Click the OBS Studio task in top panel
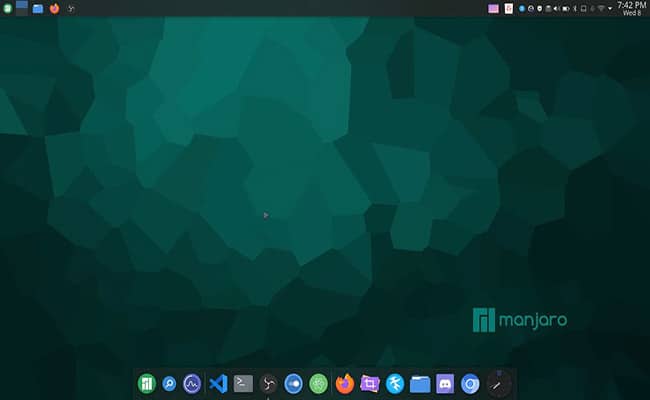The height and width of the screenshot is (400, 650). (71, 8)
